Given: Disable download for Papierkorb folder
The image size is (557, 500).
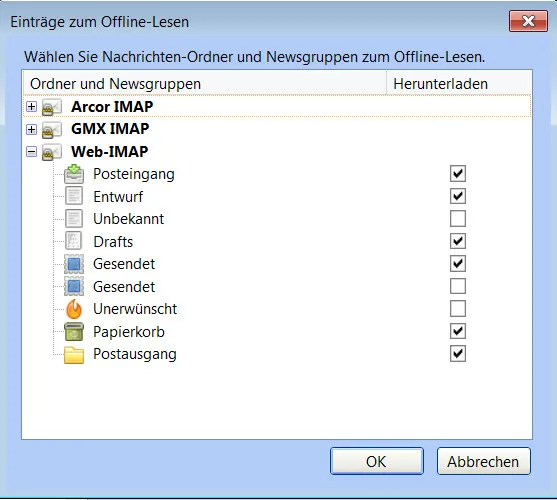Looking at the screenshot, I should pos(458,331).
